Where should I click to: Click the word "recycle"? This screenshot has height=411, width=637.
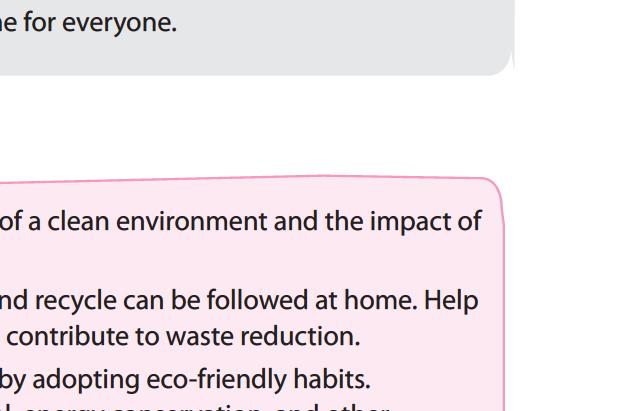click(75, 302)
